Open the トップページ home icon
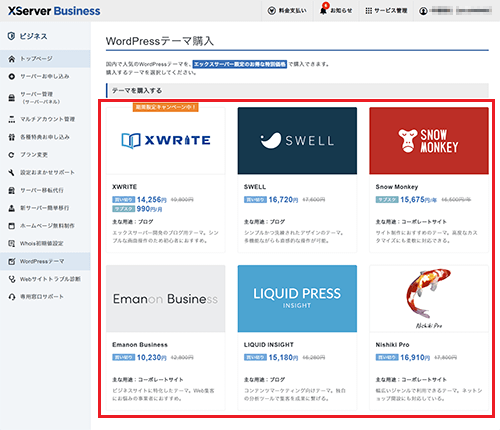 tap(12, 59)
